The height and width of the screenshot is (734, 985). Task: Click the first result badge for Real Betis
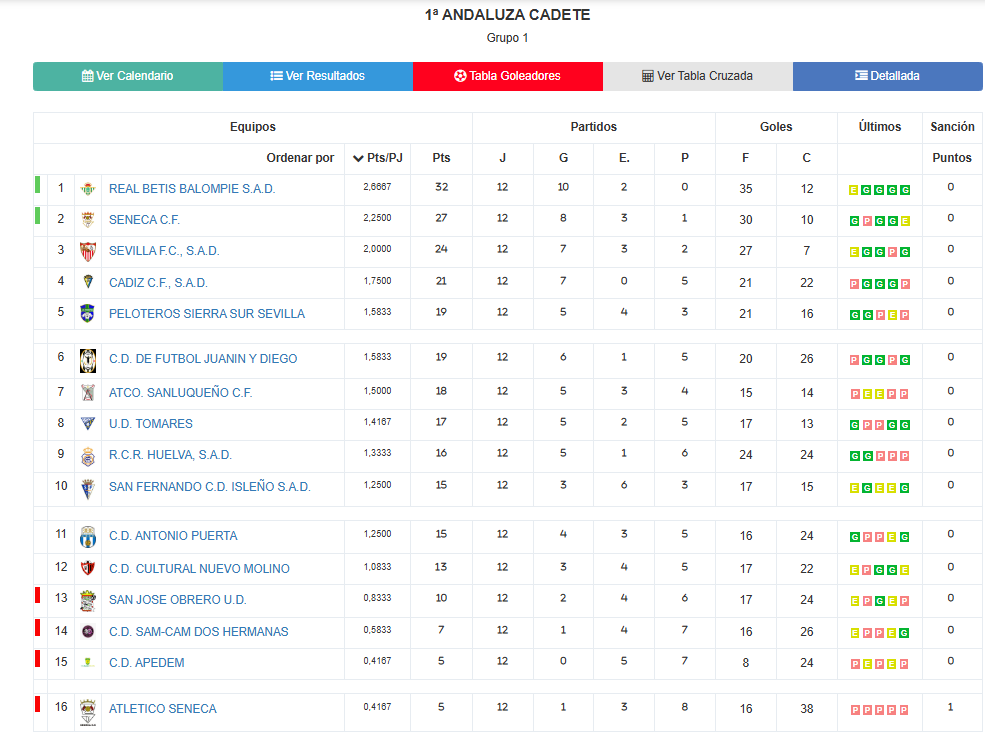pyautogui.click(x=853, y=190)
